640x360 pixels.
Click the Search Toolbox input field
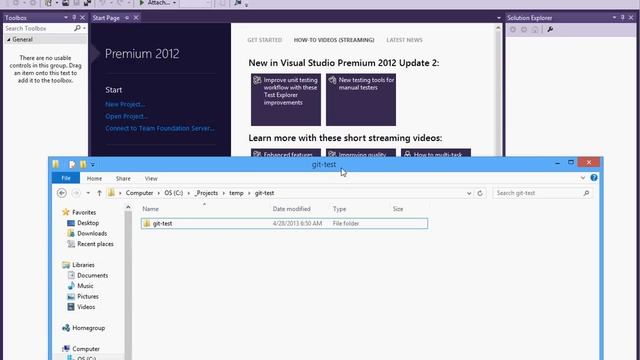(x=39, y=28)
